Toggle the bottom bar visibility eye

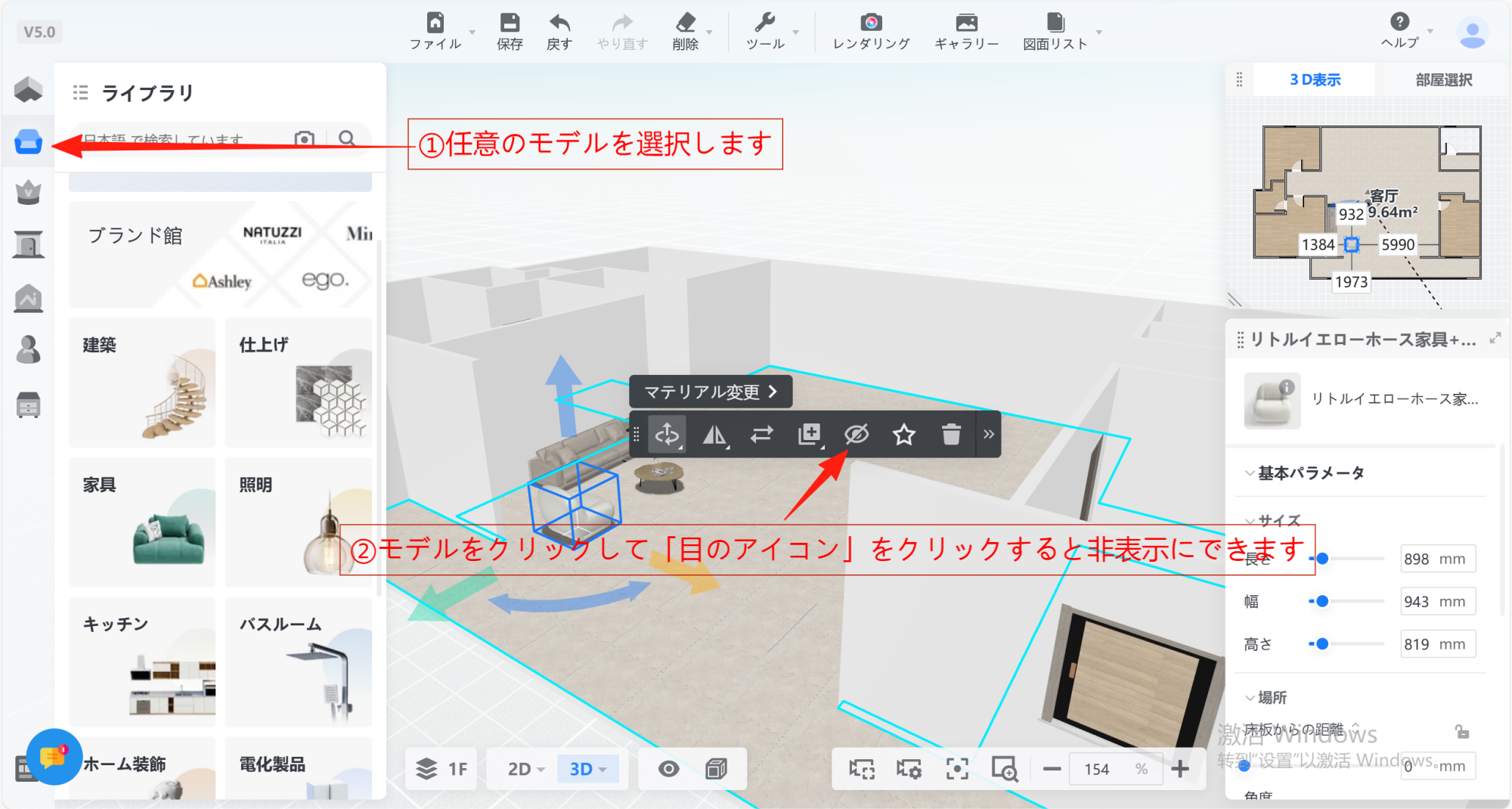coord(668,769)
